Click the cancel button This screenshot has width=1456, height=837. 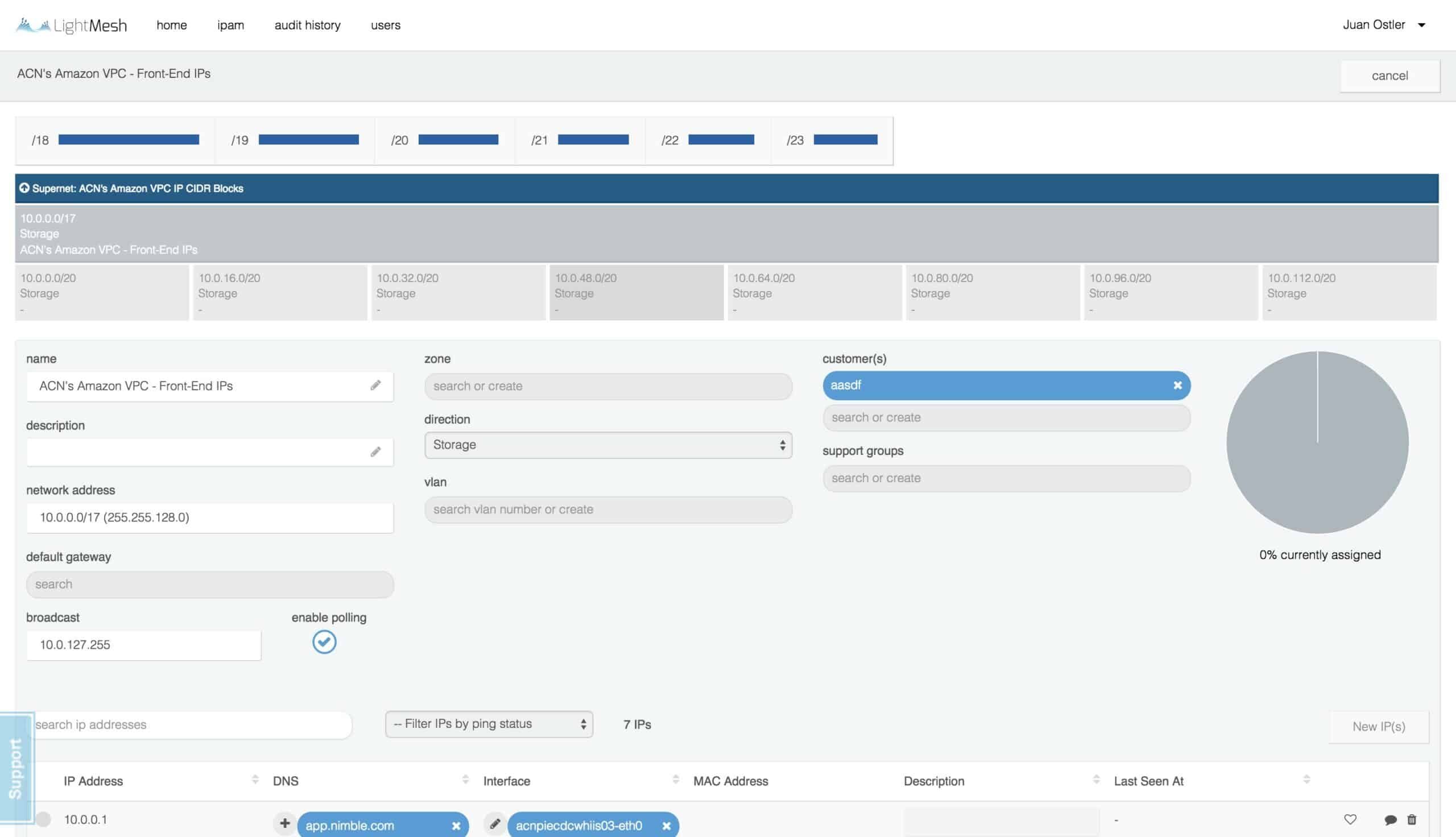click(x=1390, y=76)
